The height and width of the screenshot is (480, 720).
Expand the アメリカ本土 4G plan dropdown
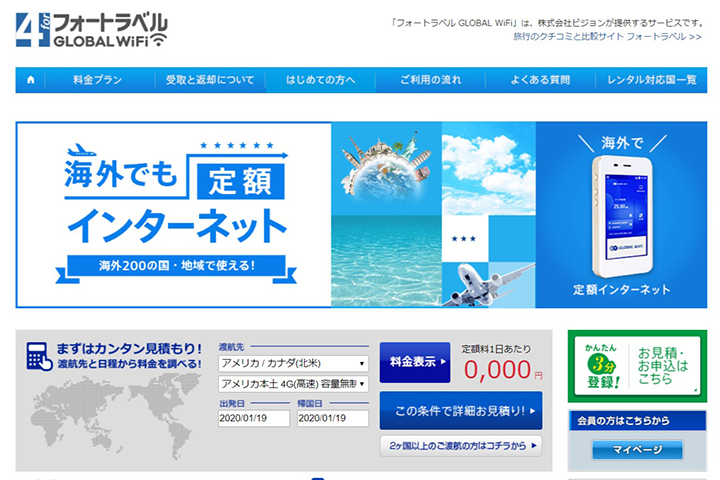pyautogui.click(x=293, y=384)
